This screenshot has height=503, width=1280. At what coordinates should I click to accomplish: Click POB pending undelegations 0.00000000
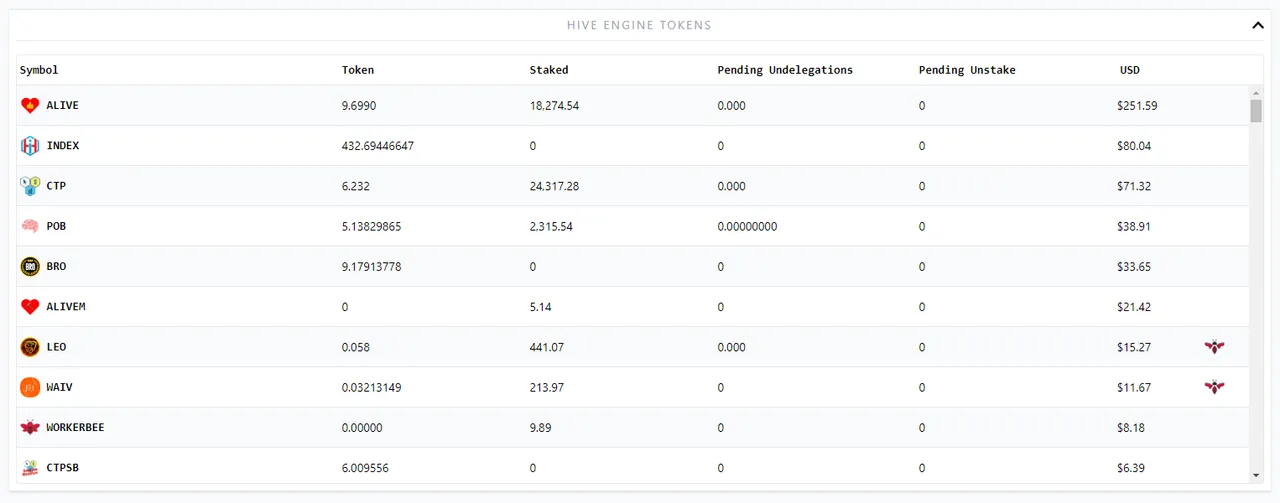(x=748, y=226)
